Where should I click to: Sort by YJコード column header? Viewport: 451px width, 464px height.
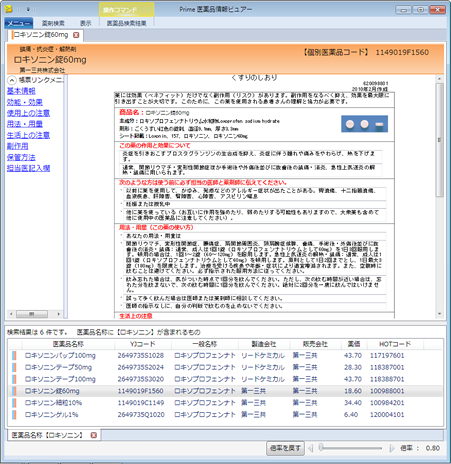tap(143, 344)
